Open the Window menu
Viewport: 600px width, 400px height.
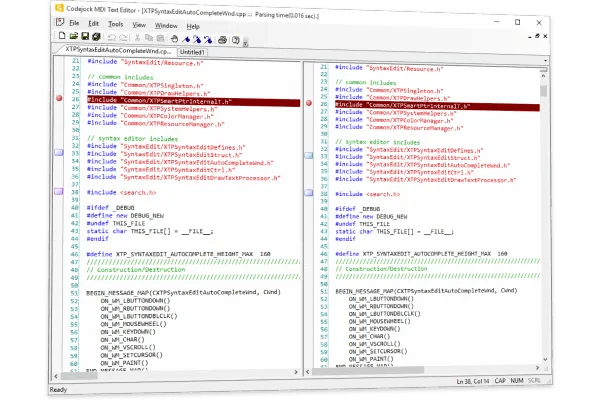click(166, 26)
